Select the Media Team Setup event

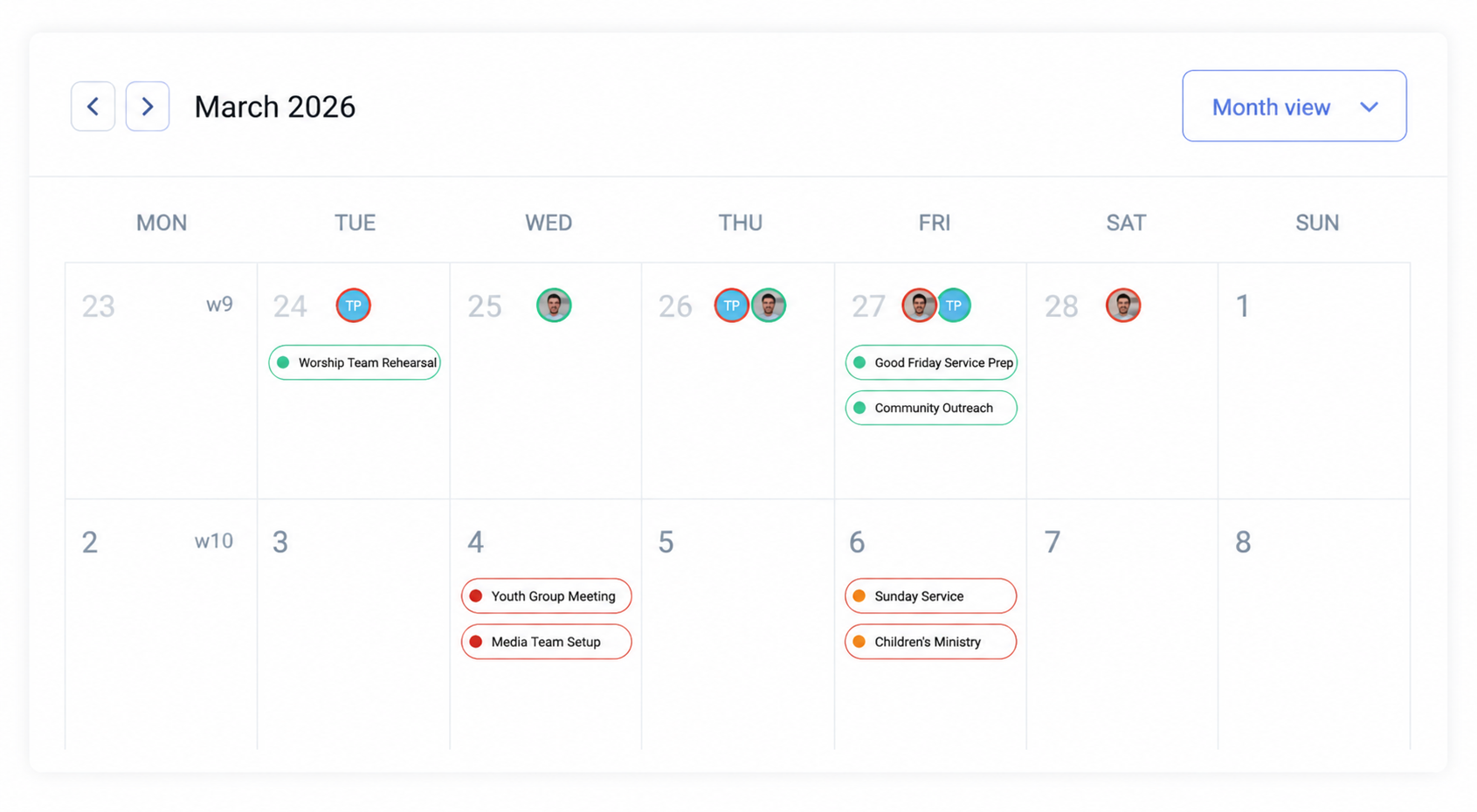click(546, 642)
